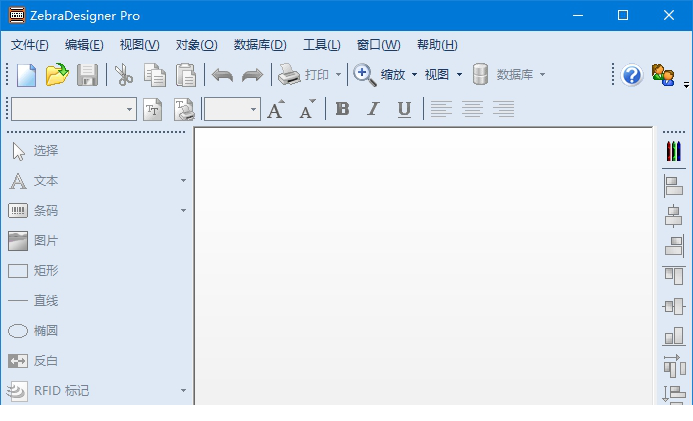The width and height of the screenshot is (693, 421).
Task: Open the toolbar overflow options arrow
Action: tap(686, 85)
